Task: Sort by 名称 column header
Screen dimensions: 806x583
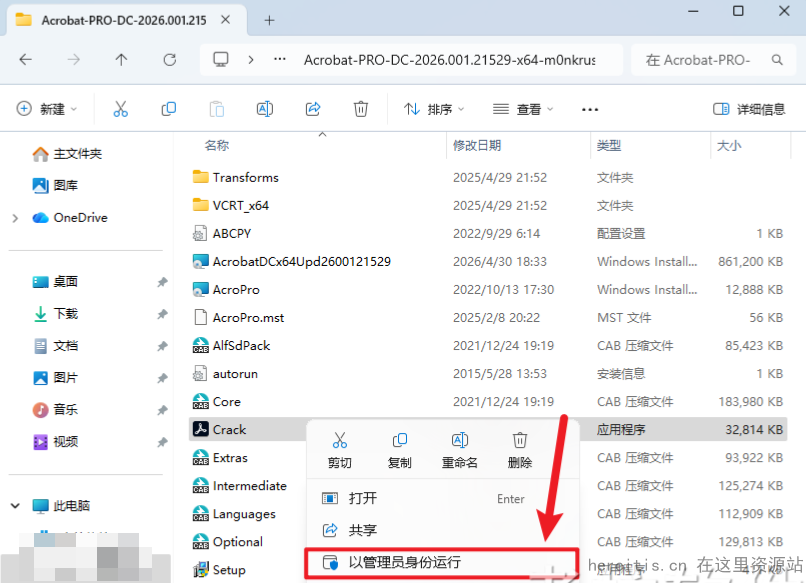Action: 216,145
